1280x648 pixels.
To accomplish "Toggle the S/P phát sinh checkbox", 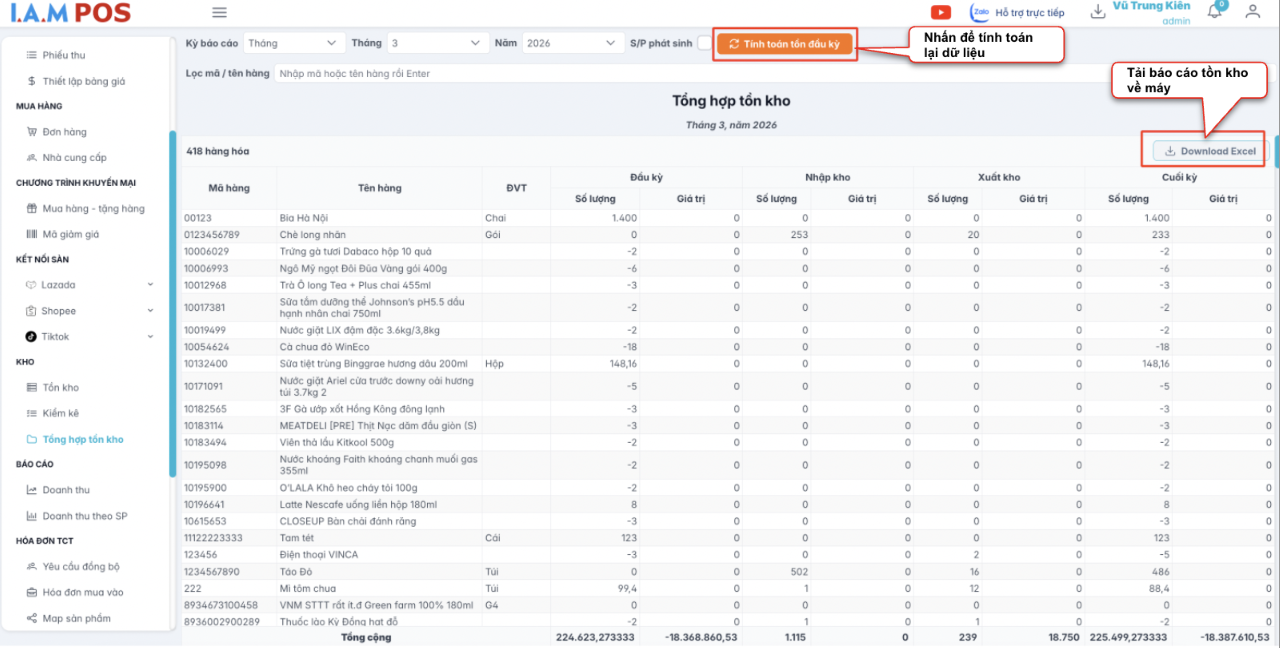I will coord(704,43).
